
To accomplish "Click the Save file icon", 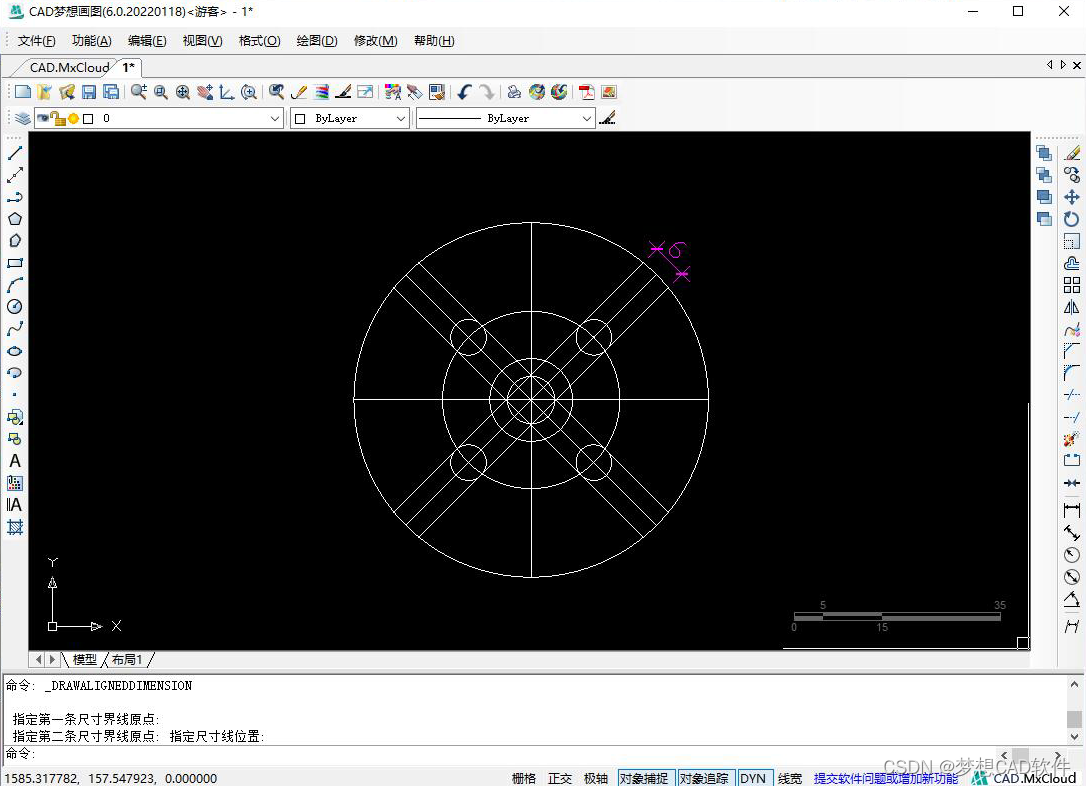I will tap(89, 92).
